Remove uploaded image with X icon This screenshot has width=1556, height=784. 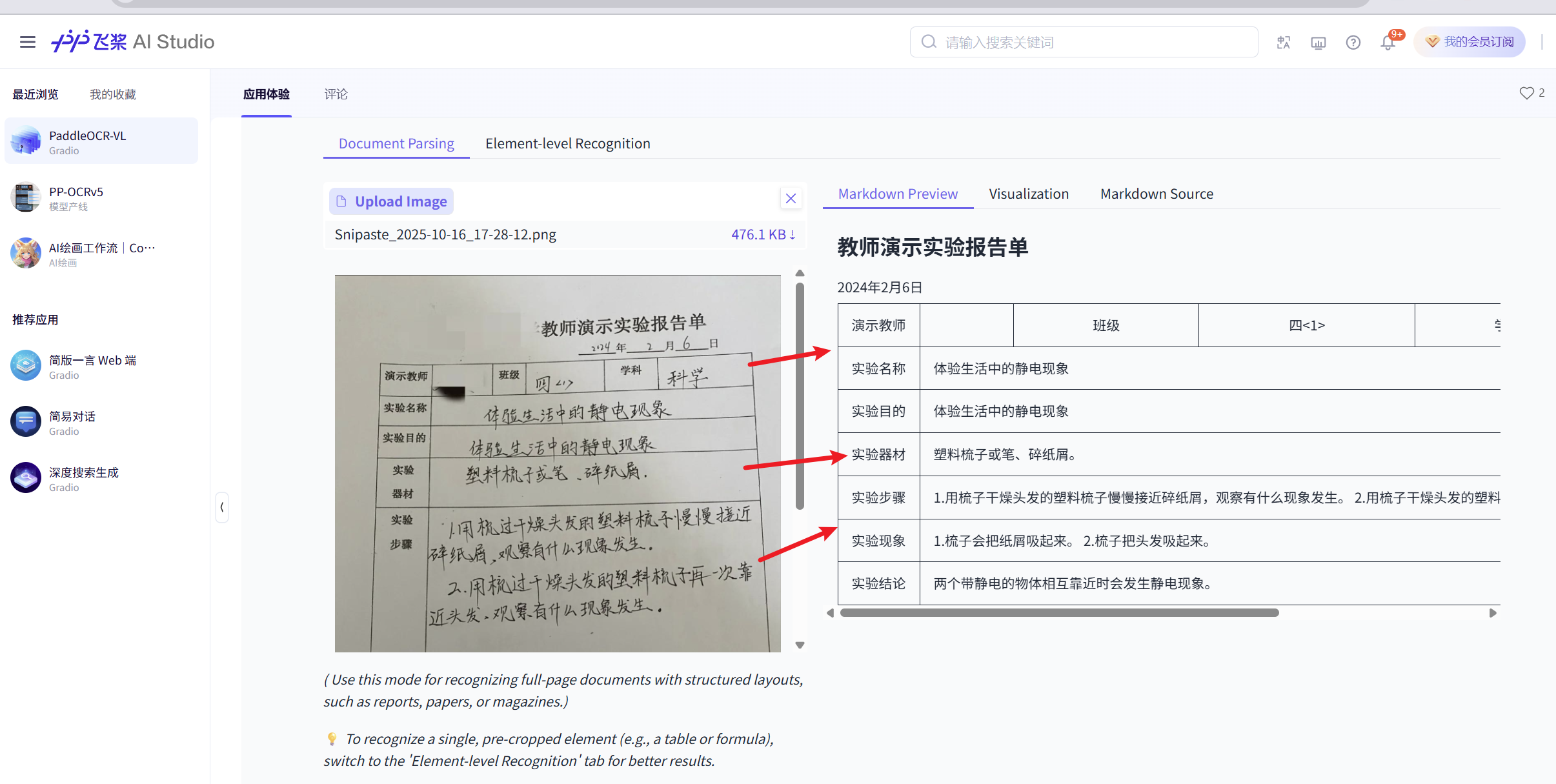coord(791,199)
